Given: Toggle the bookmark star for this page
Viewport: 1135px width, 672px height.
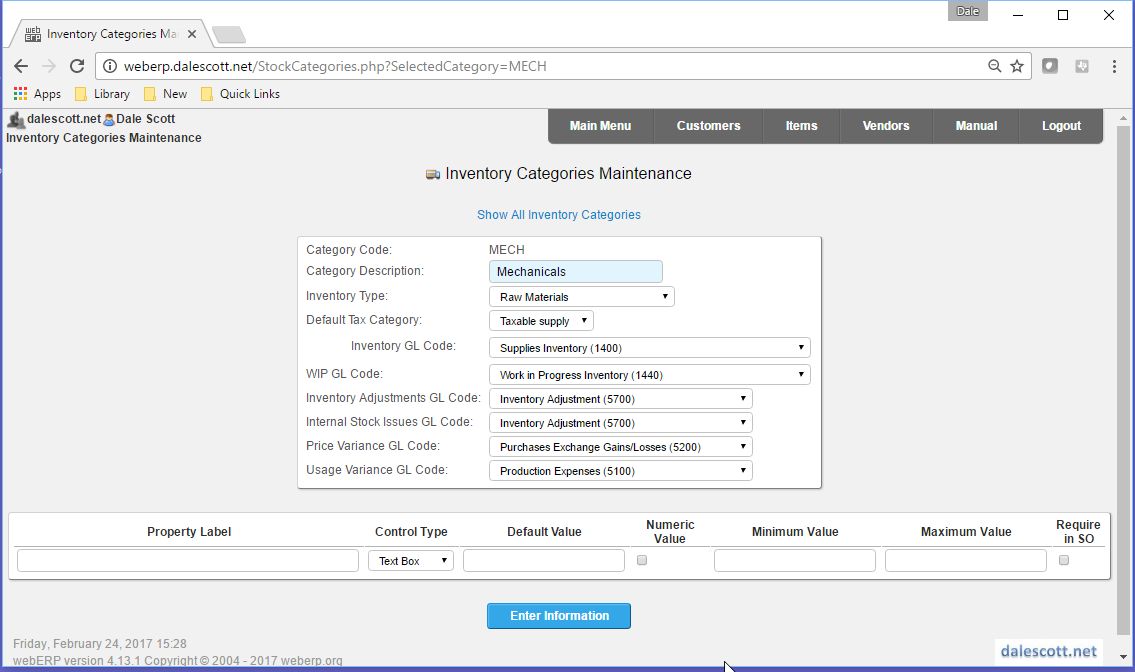Looking at the screenshot, I should 1017,65.
